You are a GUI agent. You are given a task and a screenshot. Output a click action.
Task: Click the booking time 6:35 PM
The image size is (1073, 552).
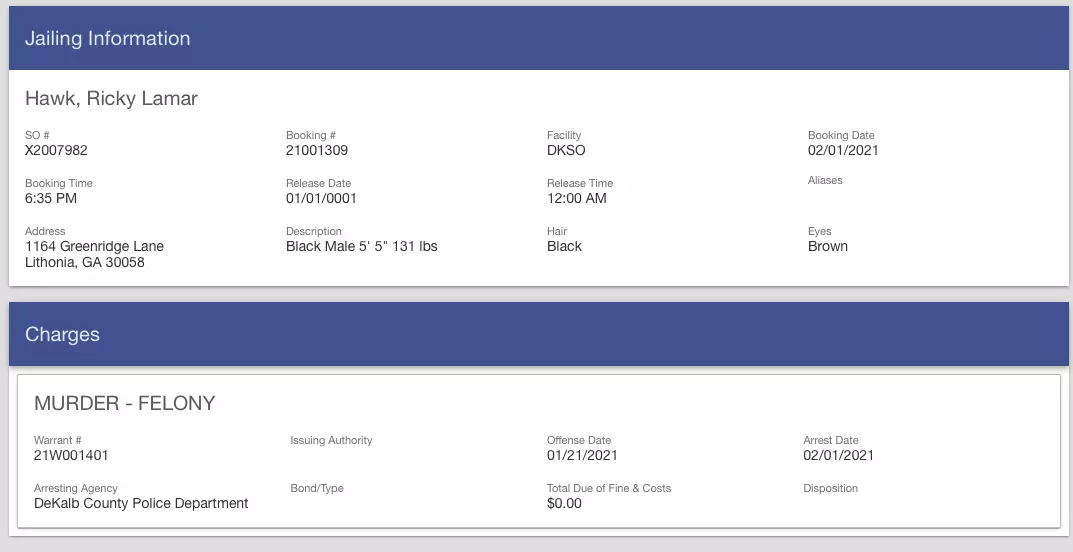(51, 198)
